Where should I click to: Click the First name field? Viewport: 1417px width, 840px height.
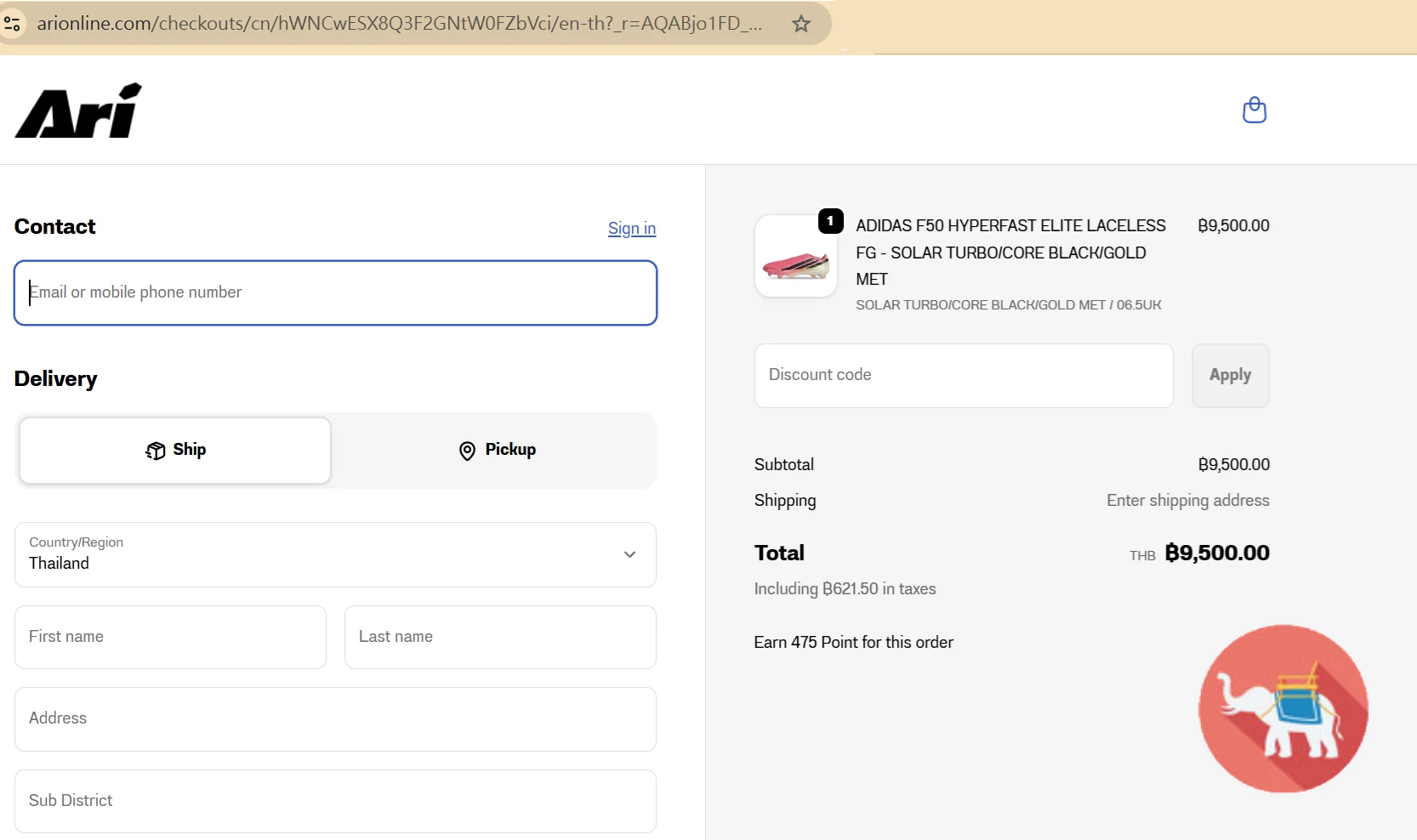170,637
